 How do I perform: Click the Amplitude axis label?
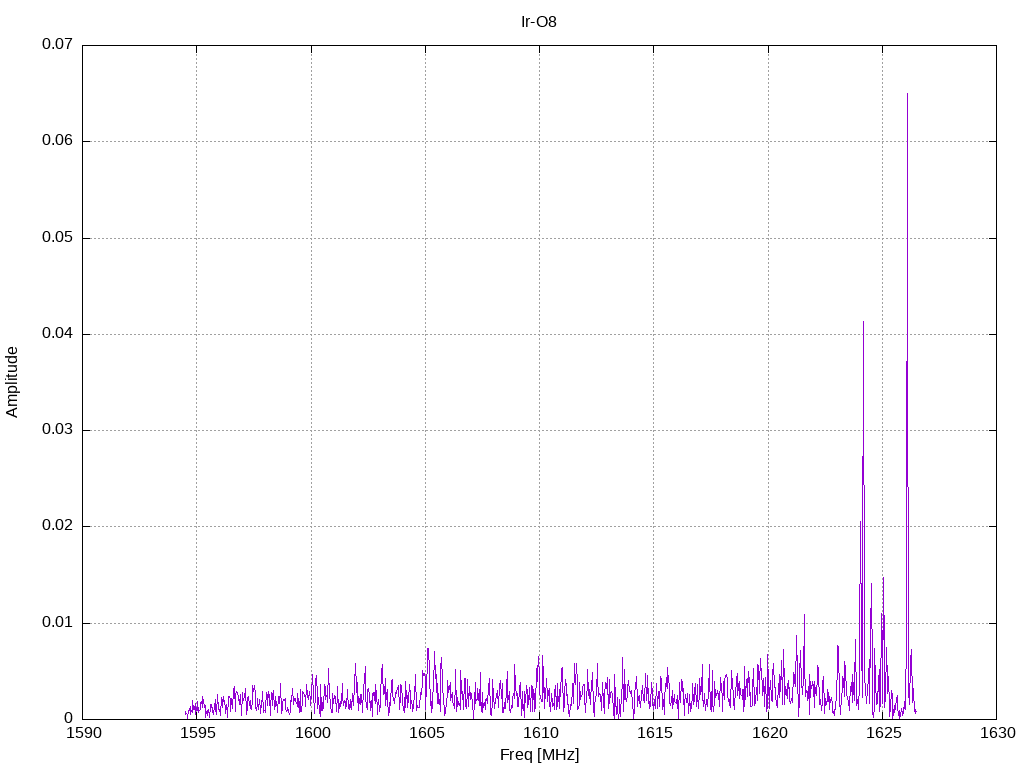tap(12, 382)
